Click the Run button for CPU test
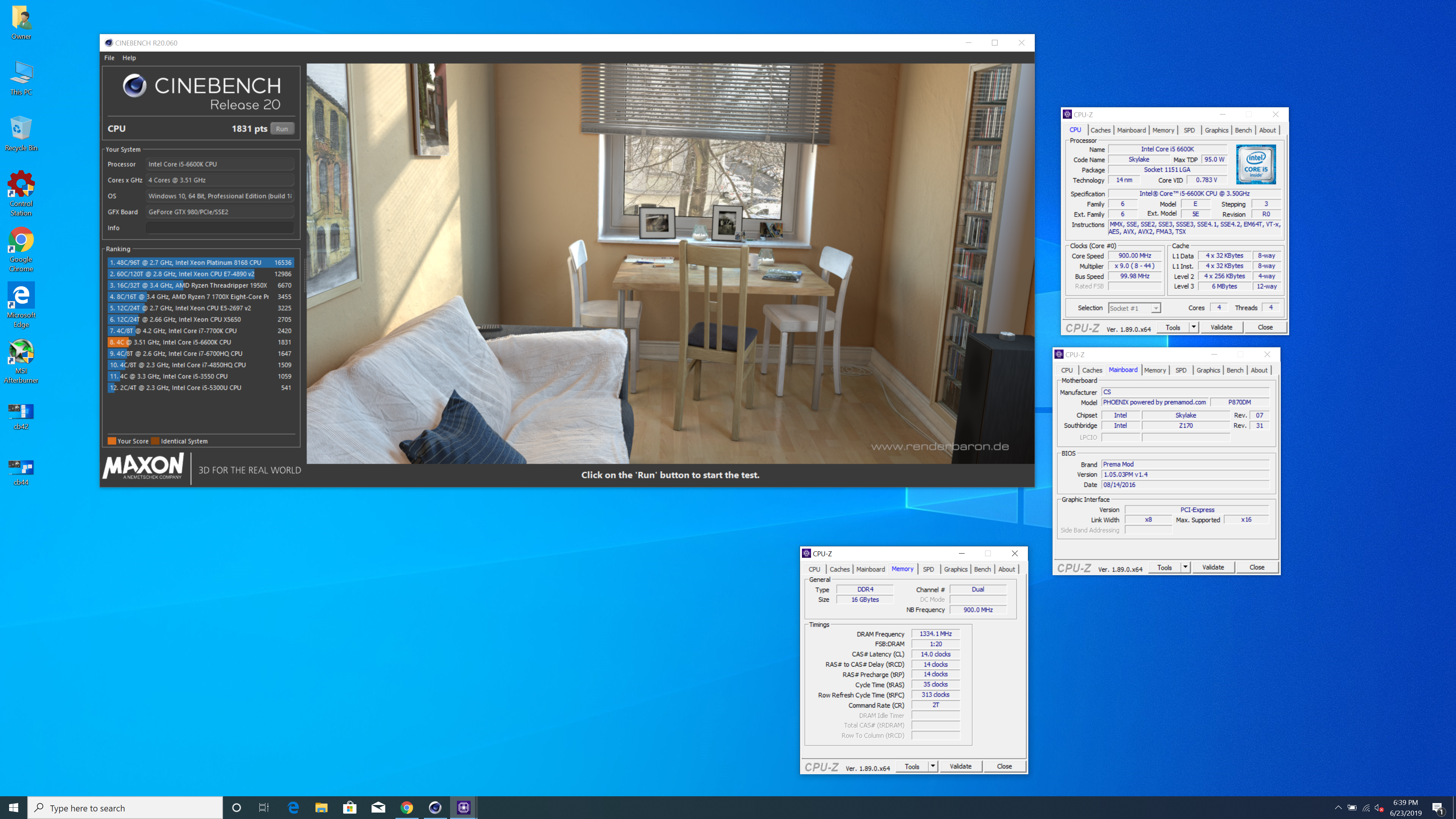The height and width of the screenshot is (819, 1456). 282,129
